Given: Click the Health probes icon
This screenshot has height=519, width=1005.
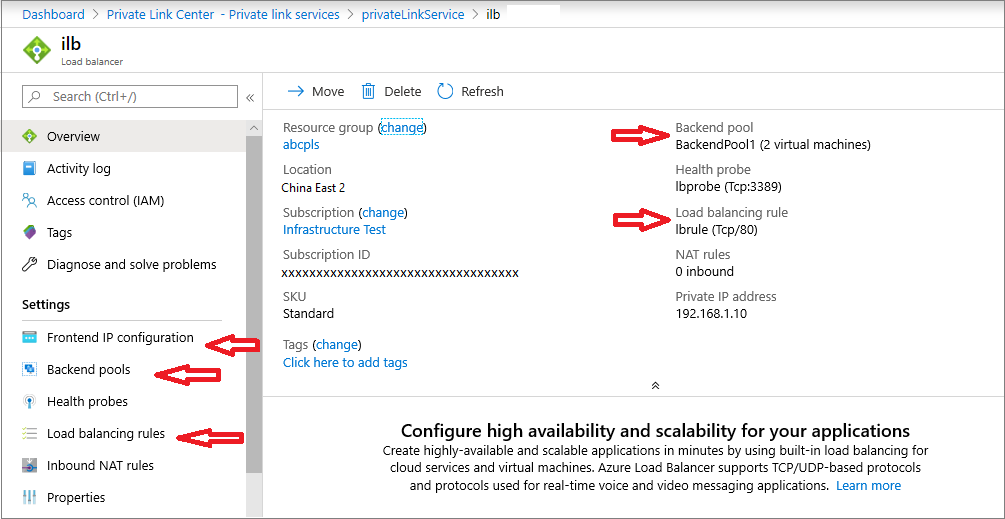Looking at the screenshot, I should point(29,402).
